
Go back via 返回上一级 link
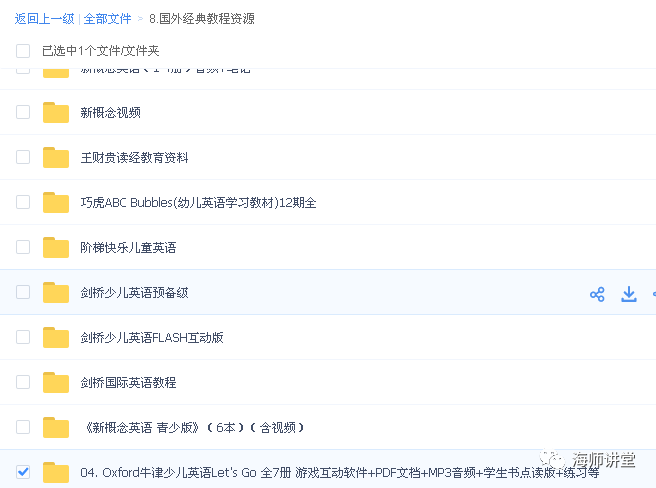pyautogui.click(x=44, y=19)
